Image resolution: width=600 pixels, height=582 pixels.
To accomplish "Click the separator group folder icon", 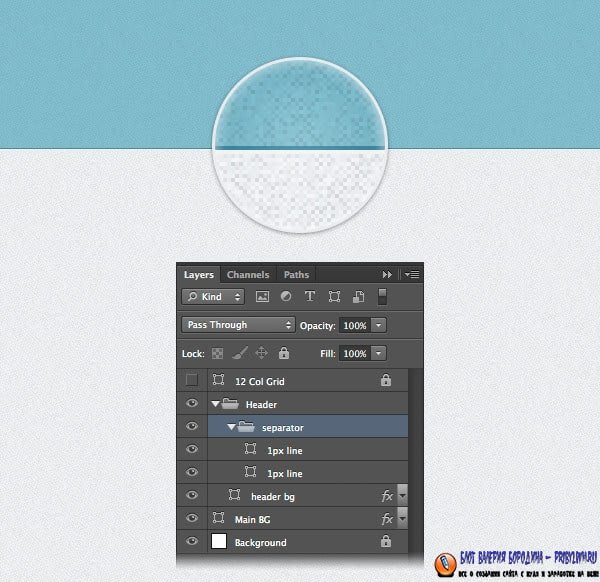I will tap(246, 426).
